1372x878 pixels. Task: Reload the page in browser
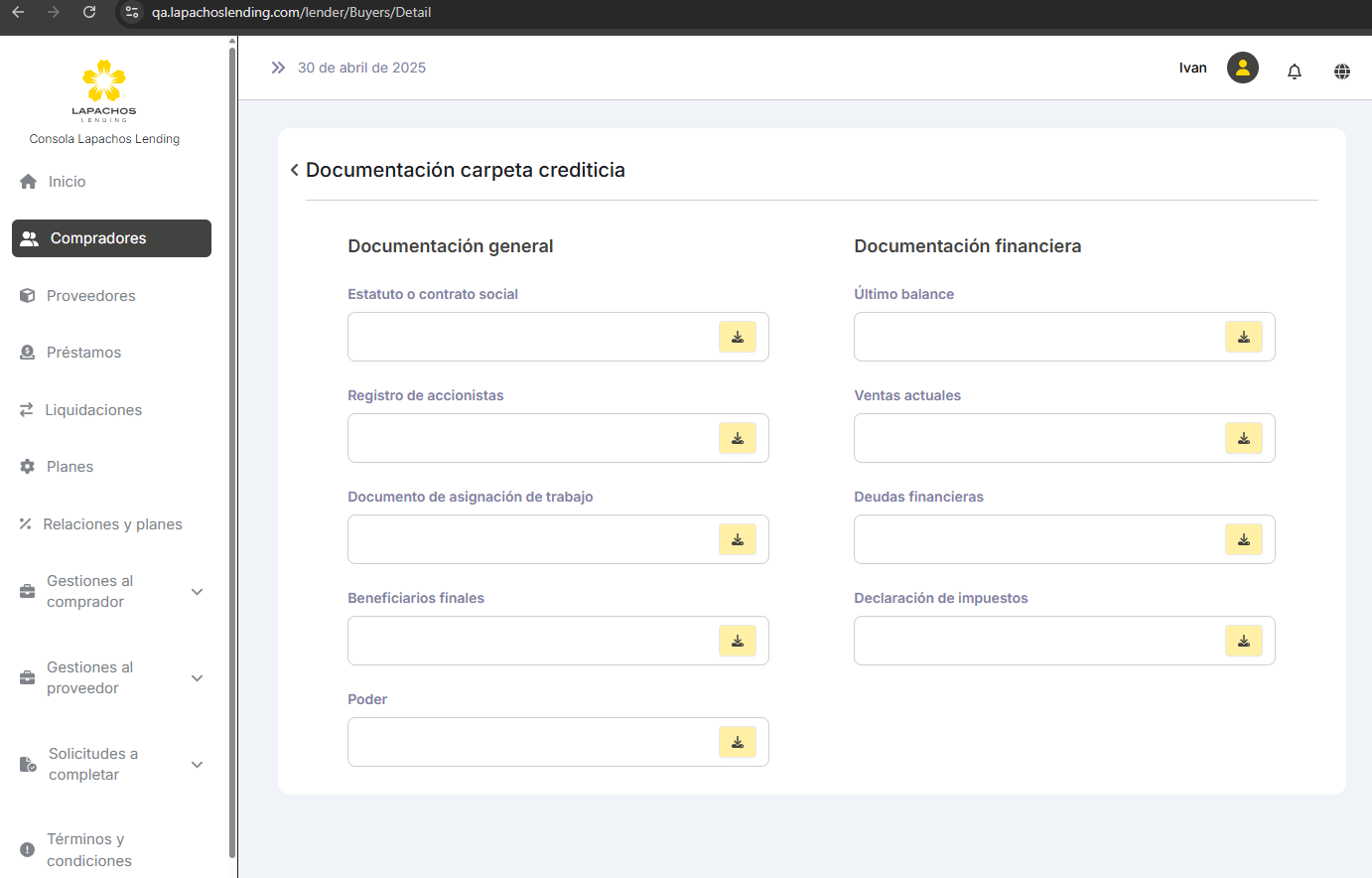point(89,12)
